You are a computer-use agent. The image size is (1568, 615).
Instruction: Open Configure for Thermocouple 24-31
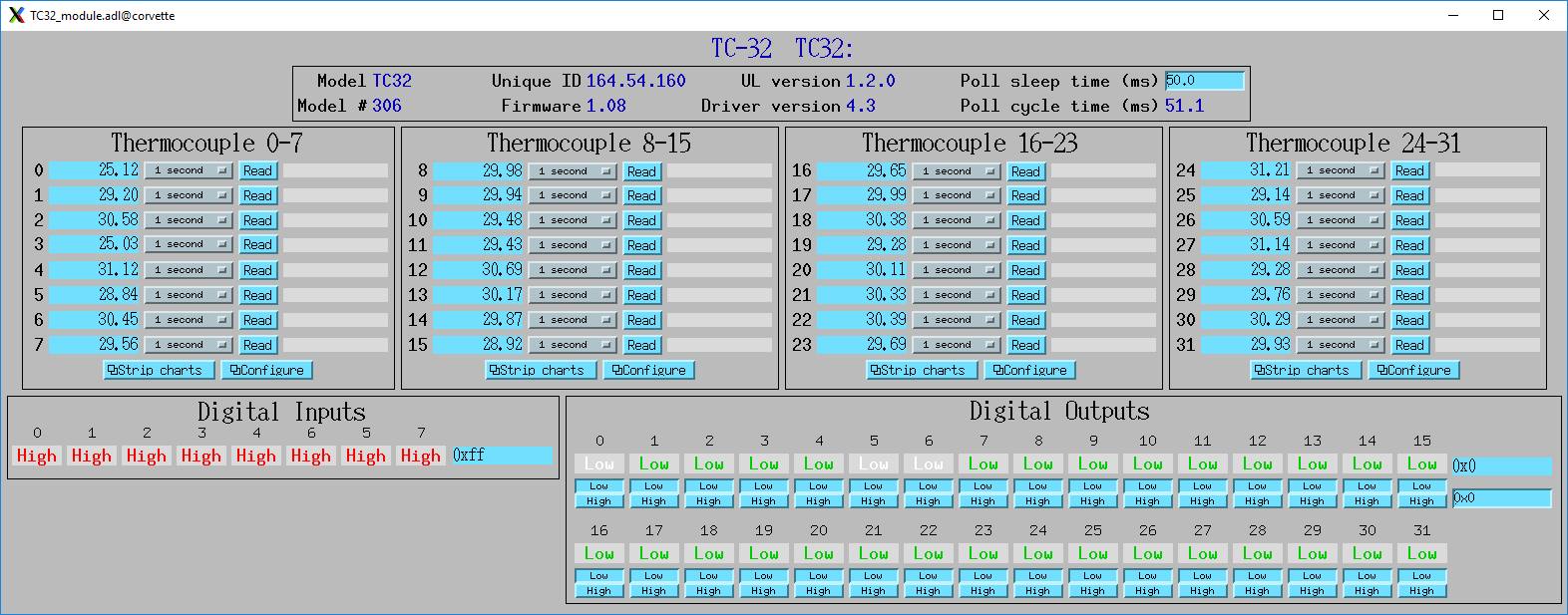pyautogui.click(x=1414, y=370)
